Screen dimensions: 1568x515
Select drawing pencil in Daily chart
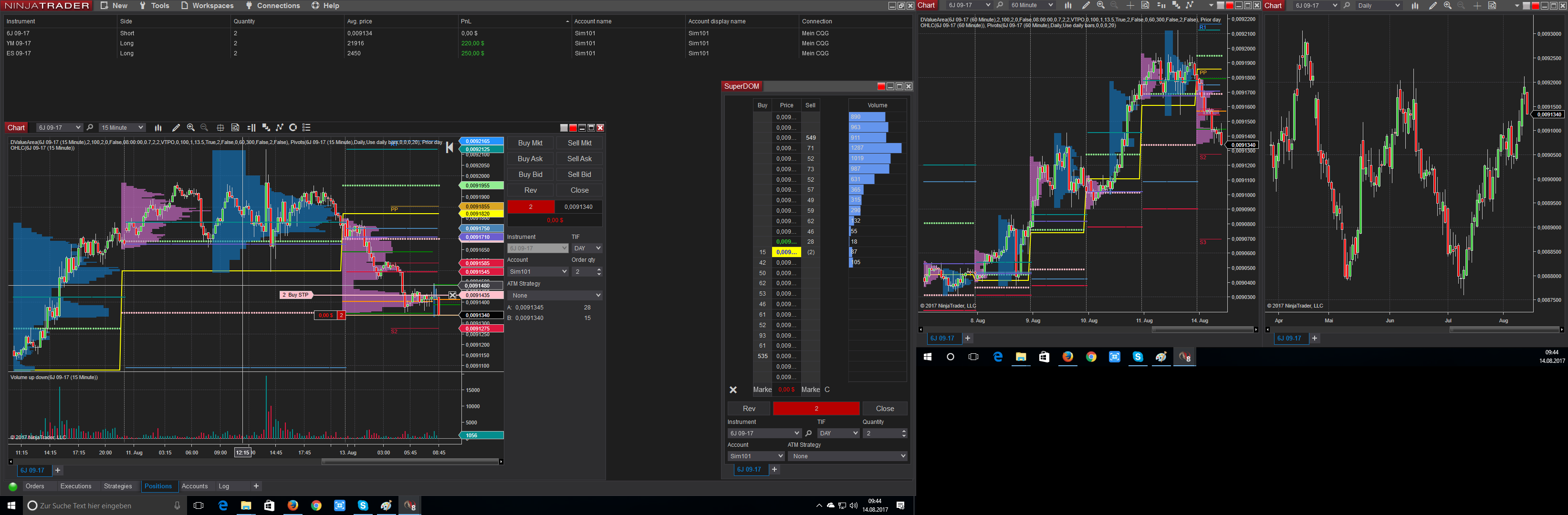1433,5
